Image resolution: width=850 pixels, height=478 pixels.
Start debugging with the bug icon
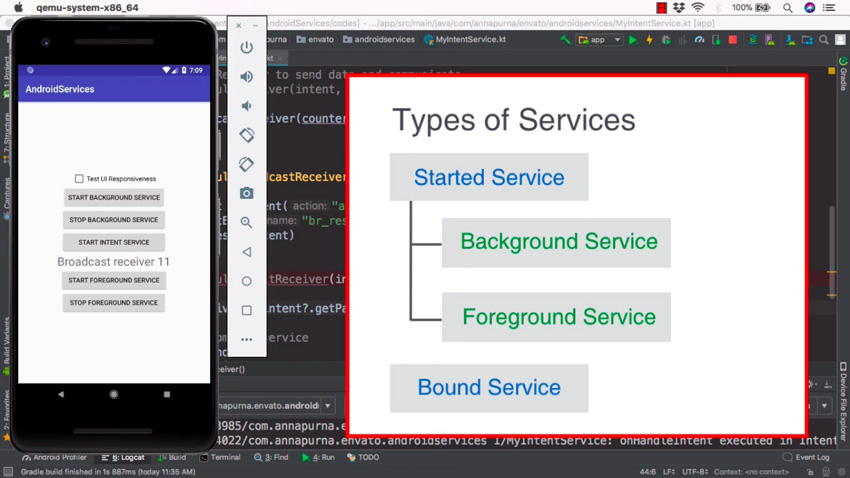coord(666,40)
